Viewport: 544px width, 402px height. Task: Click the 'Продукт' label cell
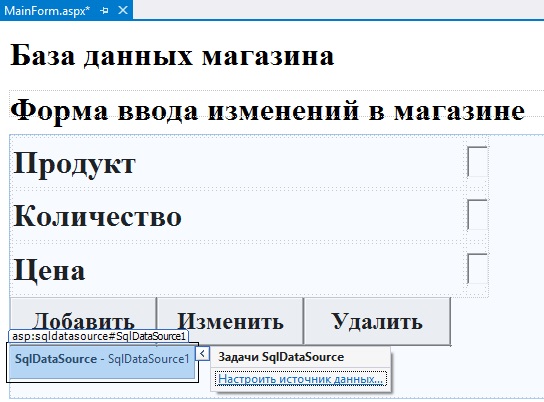237,163
